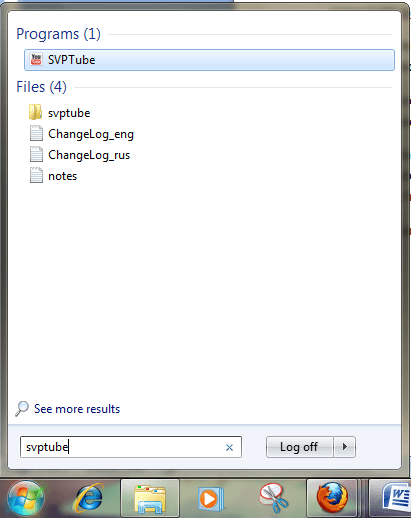Clear the search box with X
The height and width of the screenshot is (518, 411).
(x=229, y=447)
